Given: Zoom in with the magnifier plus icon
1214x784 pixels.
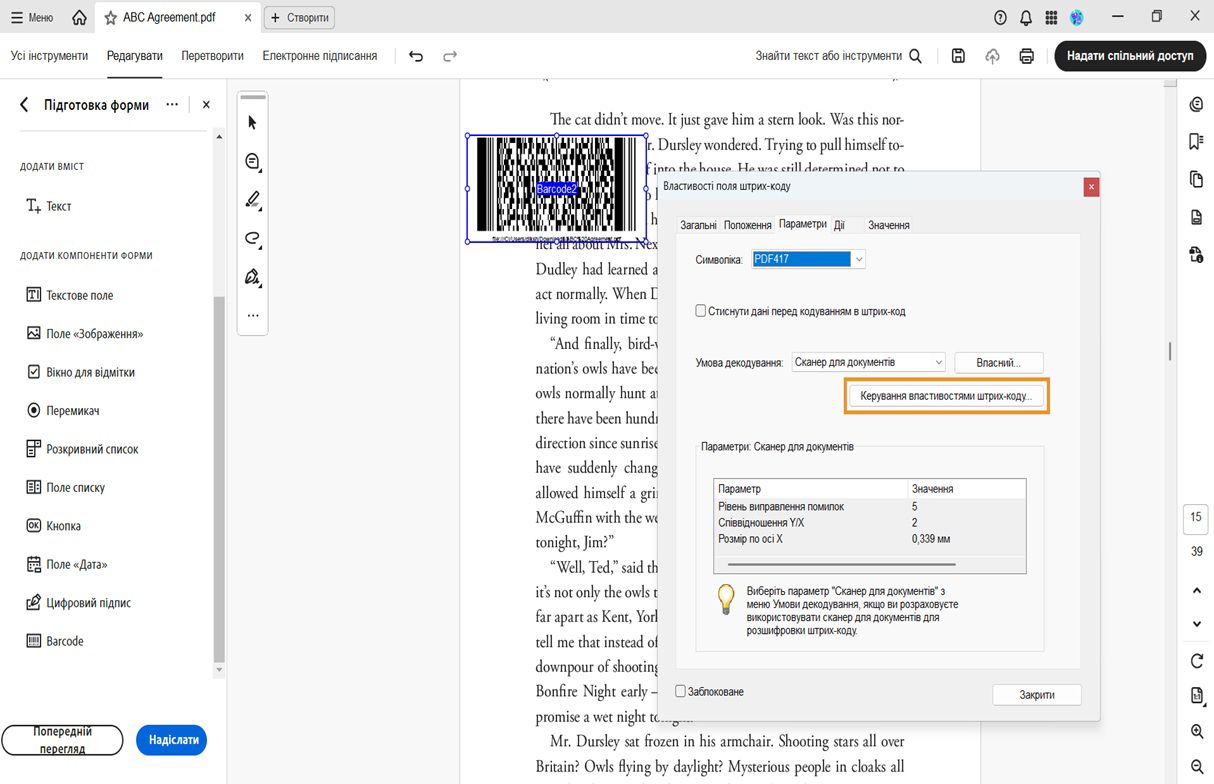Looking at the screenshot, I should click(x=1197, y=732).
